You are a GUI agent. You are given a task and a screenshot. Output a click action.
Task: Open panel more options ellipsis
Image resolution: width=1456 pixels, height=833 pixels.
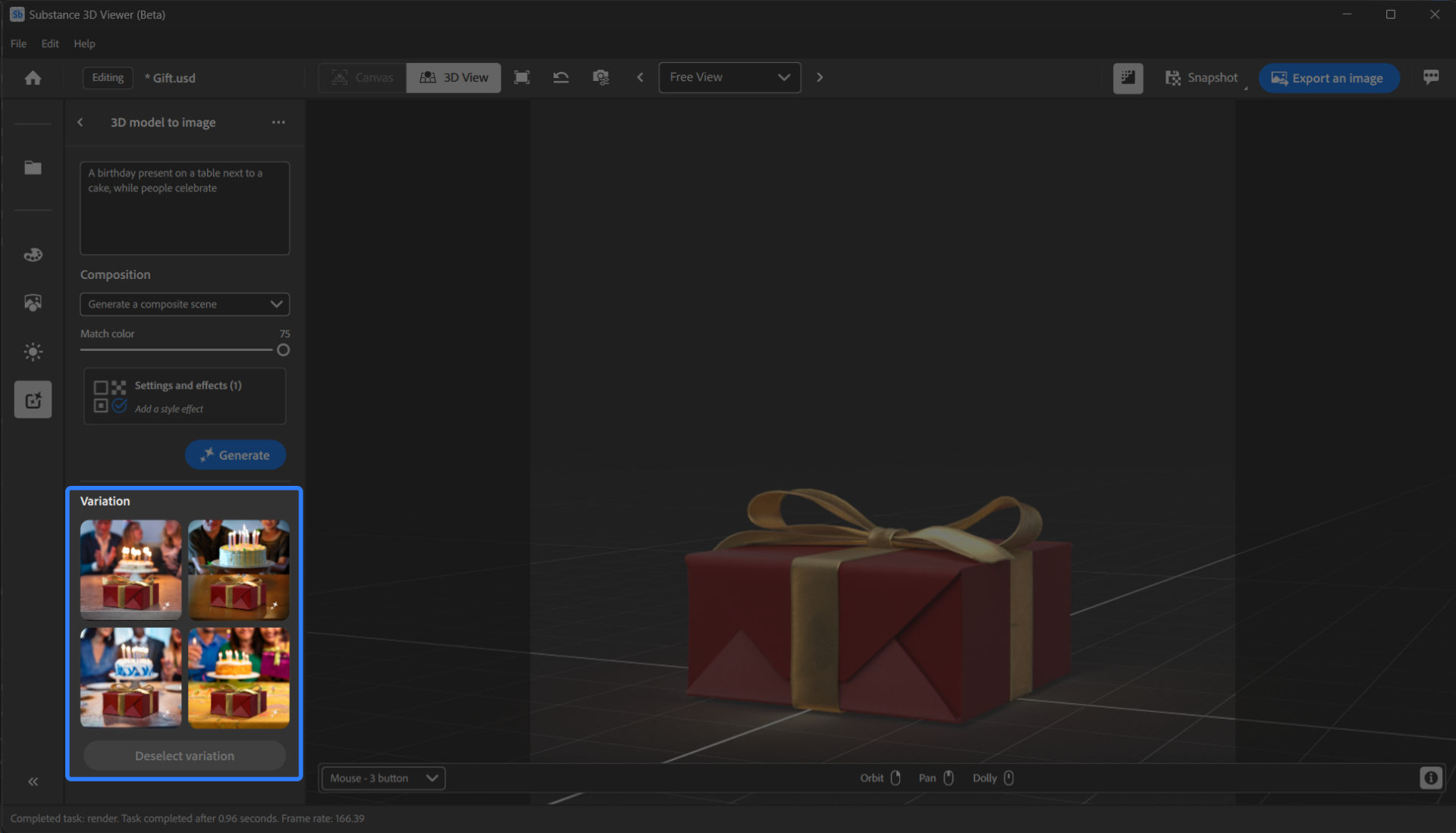[x=278, y=122]
